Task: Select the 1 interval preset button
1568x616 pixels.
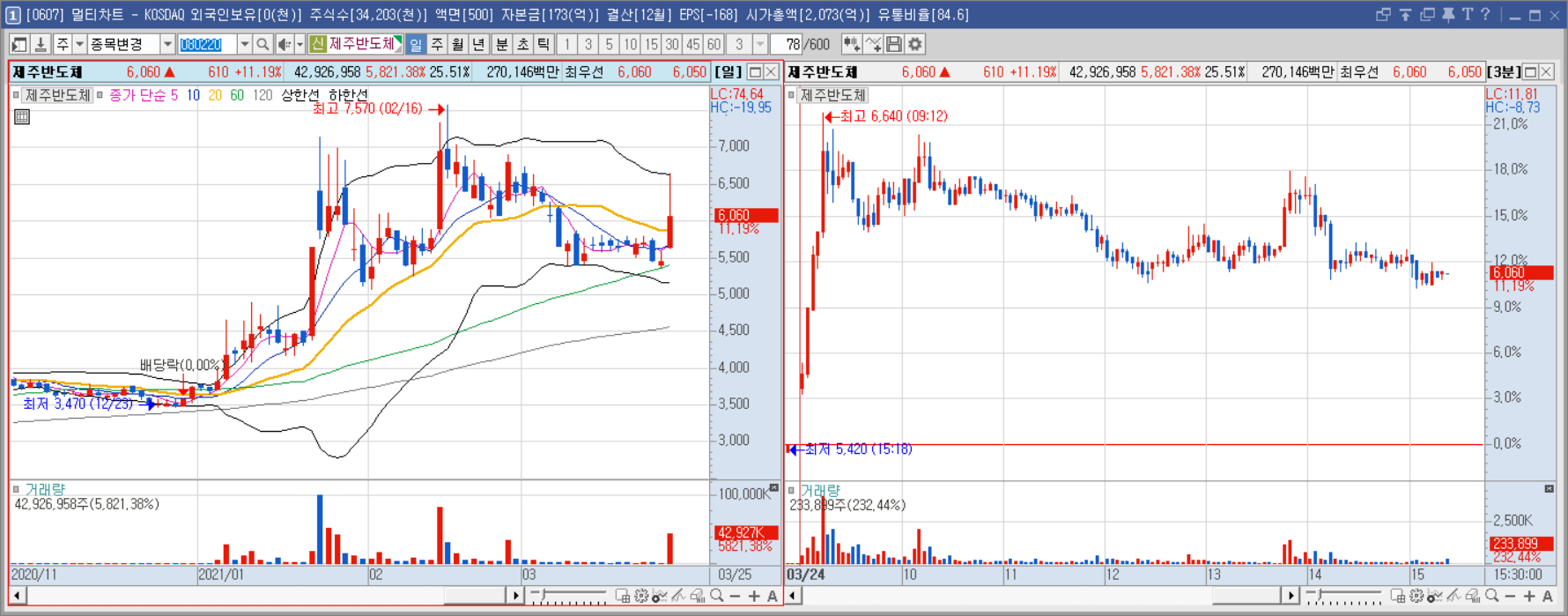Action: pos(567,44)
